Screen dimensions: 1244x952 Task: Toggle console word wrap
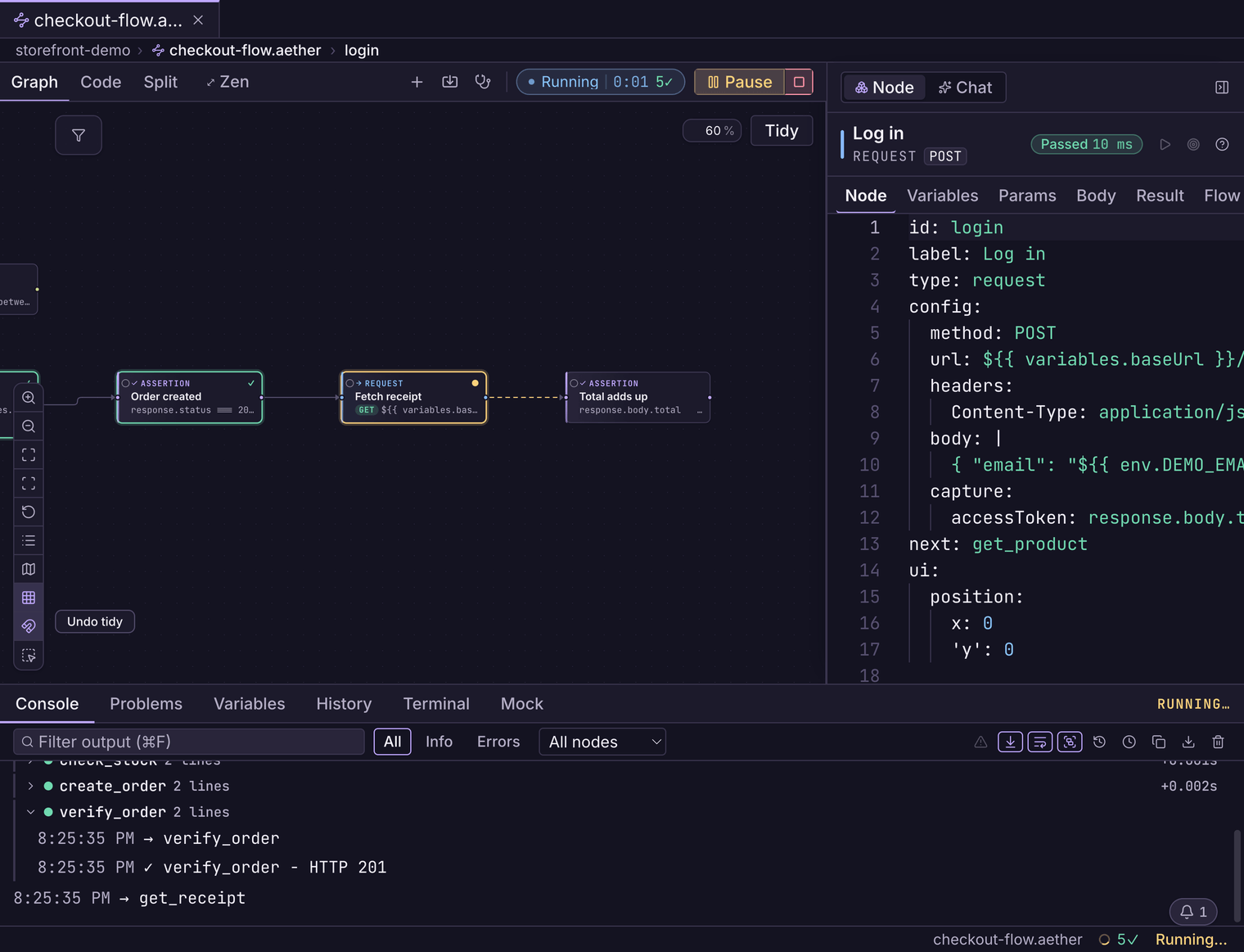1040,742
